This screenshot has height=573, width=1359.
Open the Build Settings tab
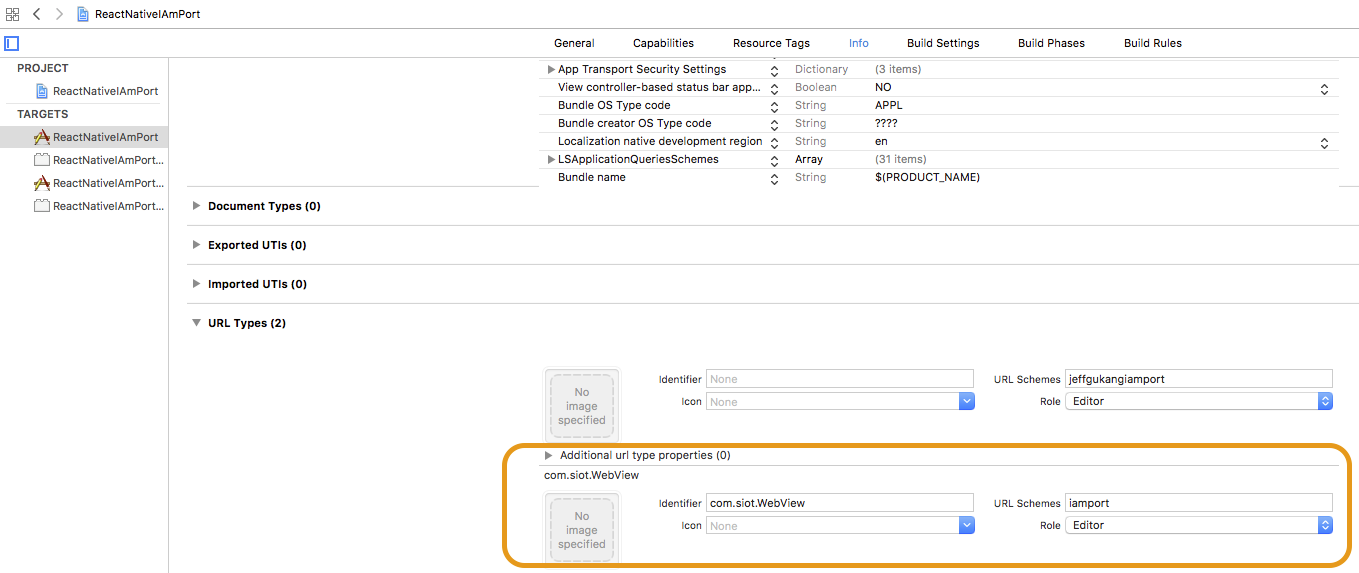pos(943,43)
